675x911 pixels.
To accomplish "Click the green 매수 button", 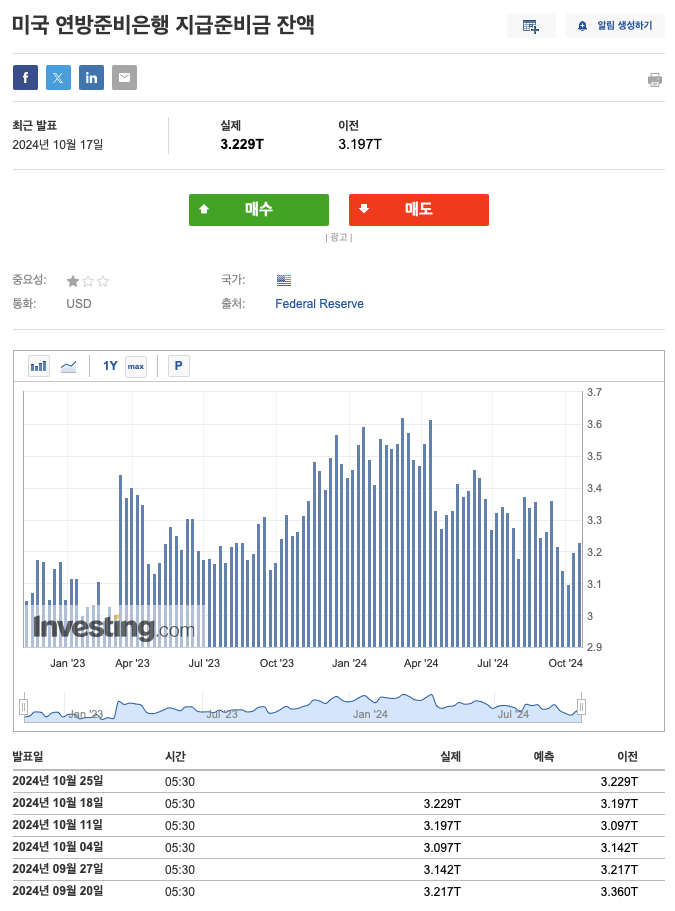I will [259, 209].
